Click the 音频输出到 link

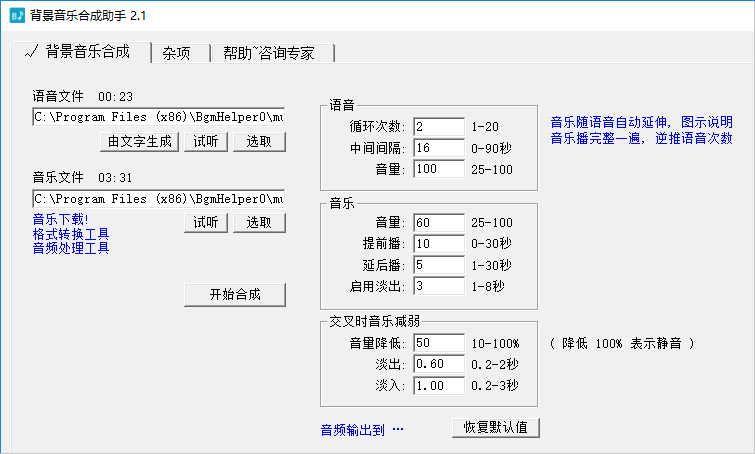[361, 430]
